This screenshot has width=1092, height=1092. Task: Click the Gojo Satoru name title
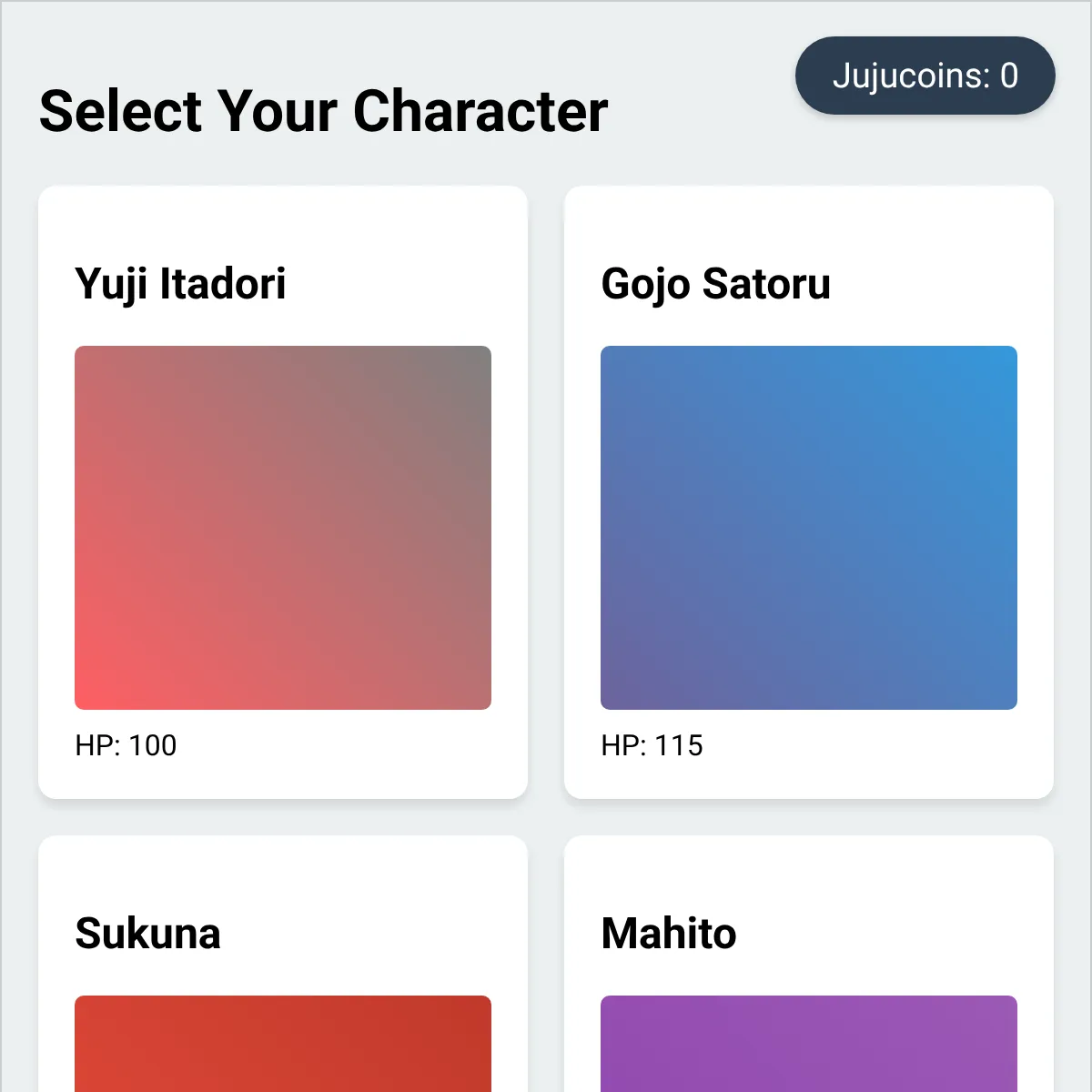point(715,284)
